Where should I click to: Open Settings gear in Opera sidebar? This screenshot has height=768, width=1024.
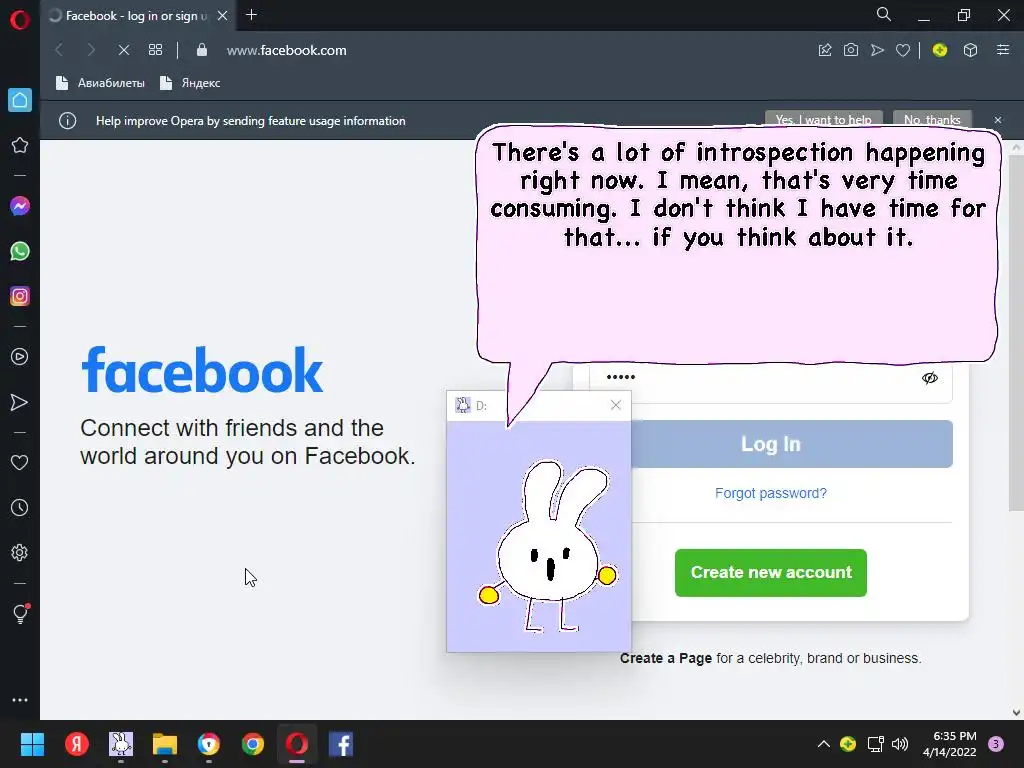[x=20, y=552]
